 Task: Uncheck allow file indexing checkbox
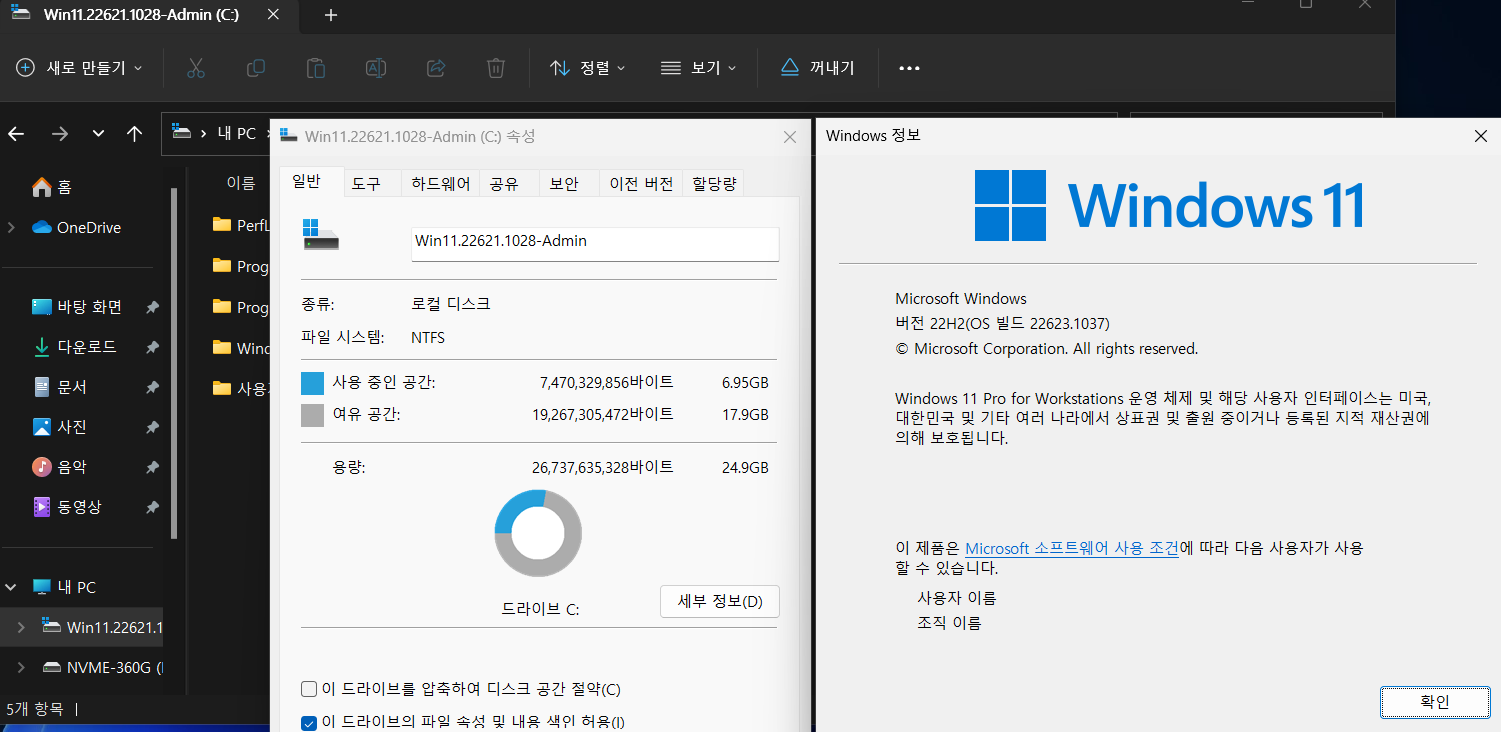click(309, 722)
